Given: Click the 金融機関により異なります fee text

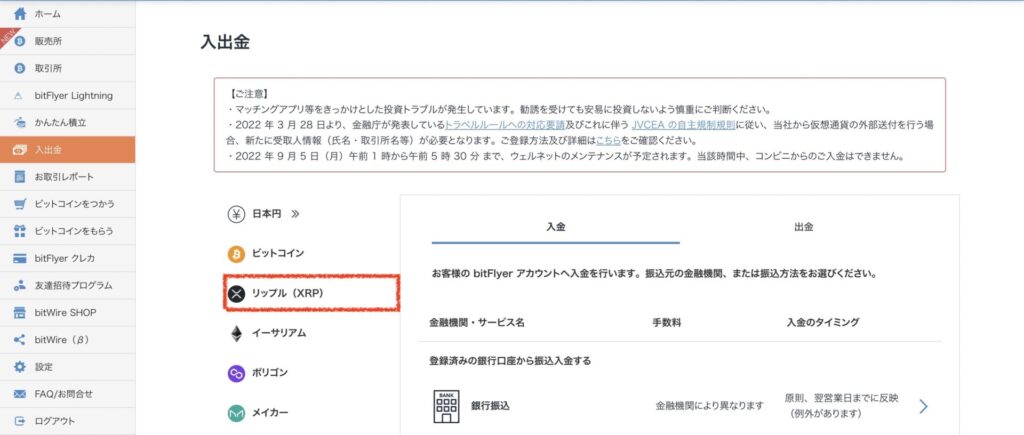Looking at the screenshot, I should click(710, 406).
